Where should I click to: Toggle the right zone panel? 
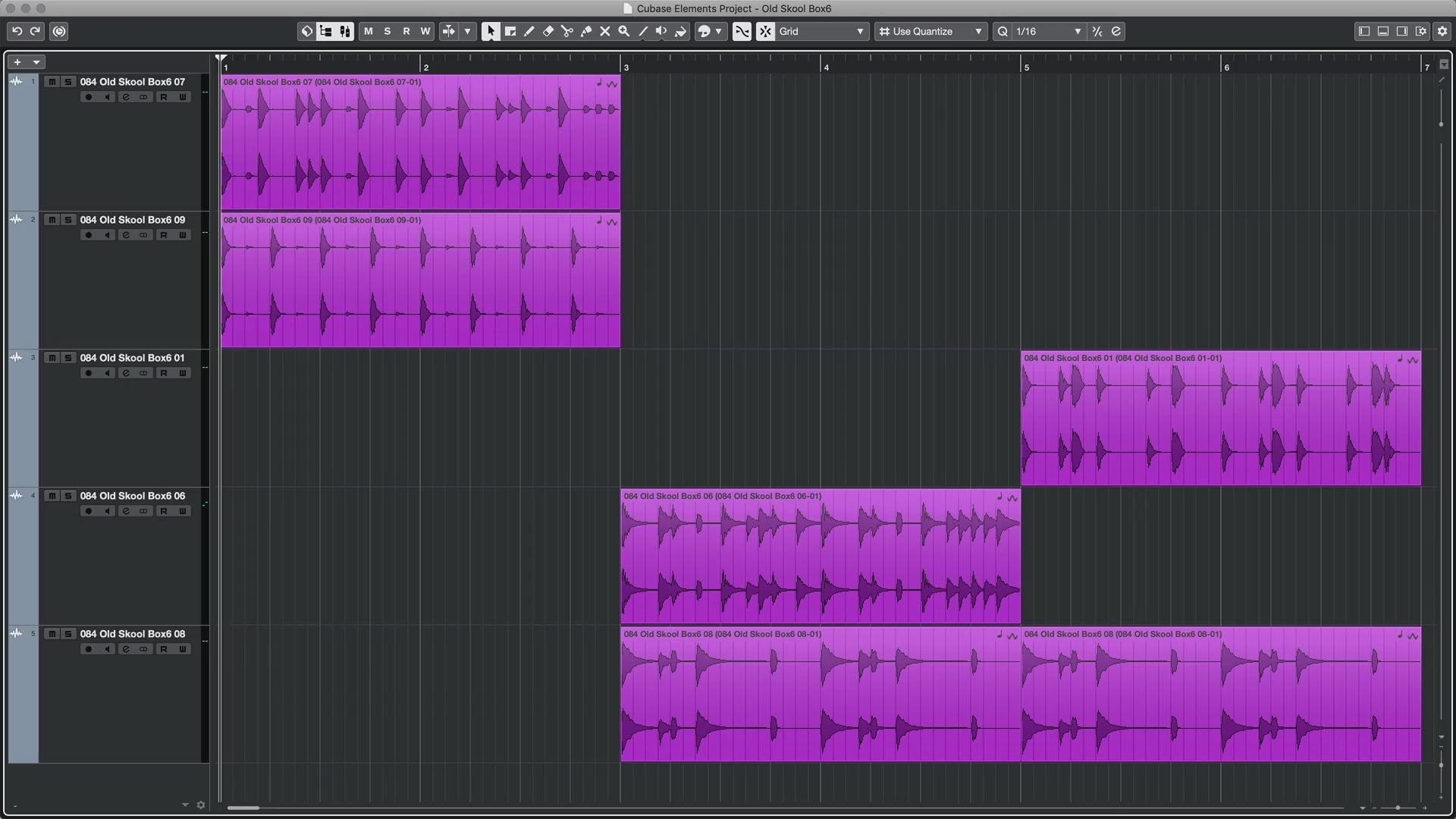(1402, 31)
